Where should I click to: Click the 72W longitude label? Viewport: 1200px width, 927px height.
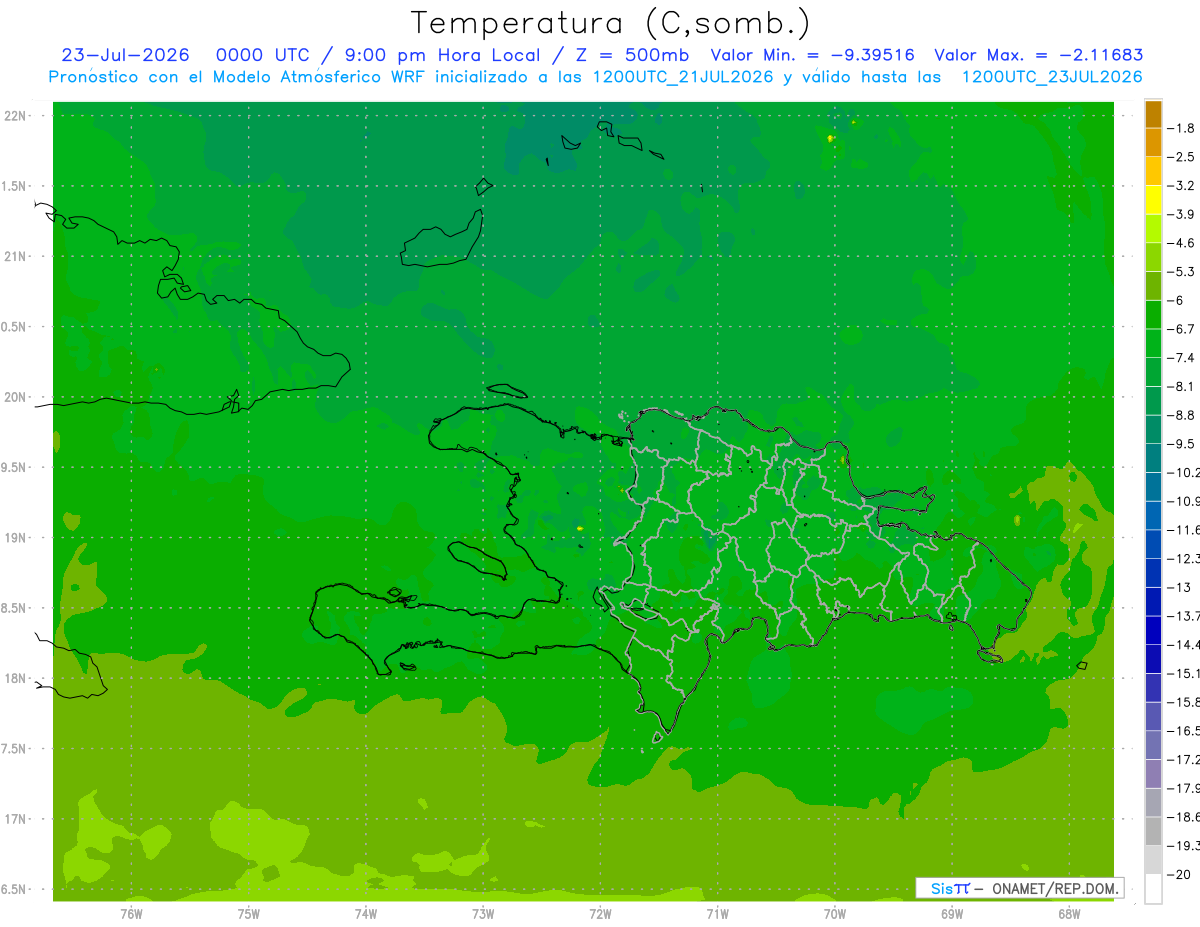(600, 914)
